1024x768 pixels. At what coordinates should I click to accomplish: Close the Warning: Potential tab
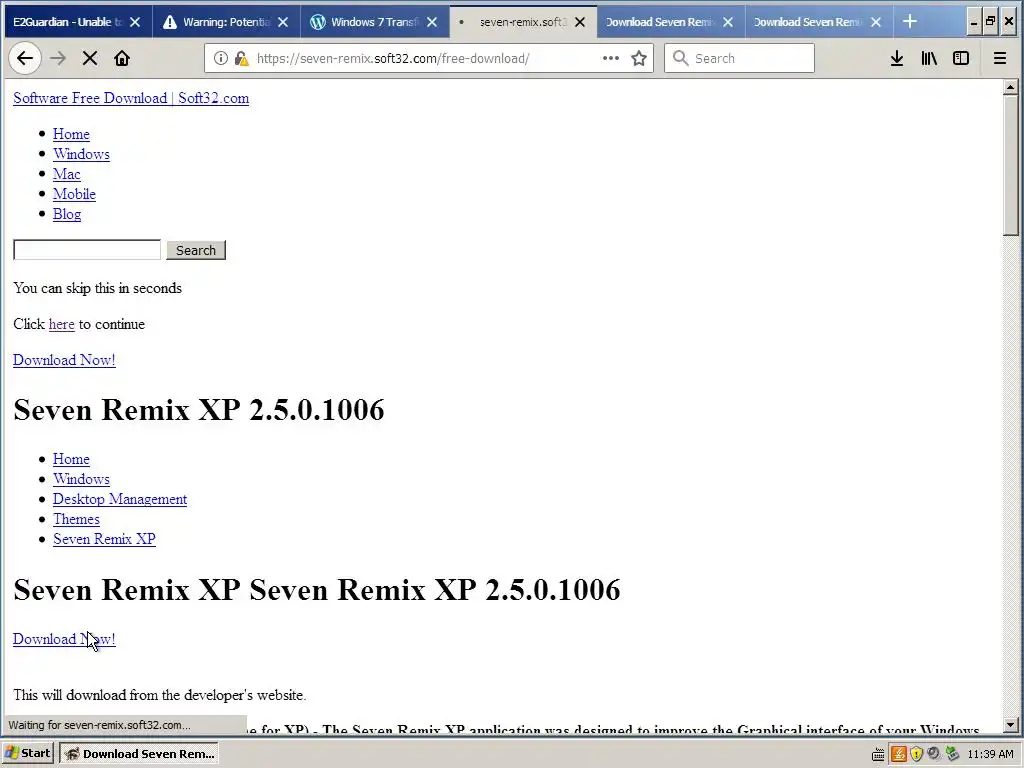coord(283,22)
